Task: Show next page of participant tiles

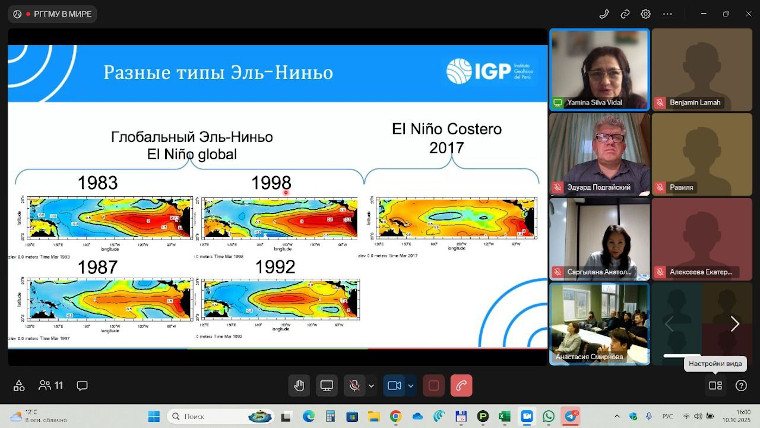Action: (735, 323)
